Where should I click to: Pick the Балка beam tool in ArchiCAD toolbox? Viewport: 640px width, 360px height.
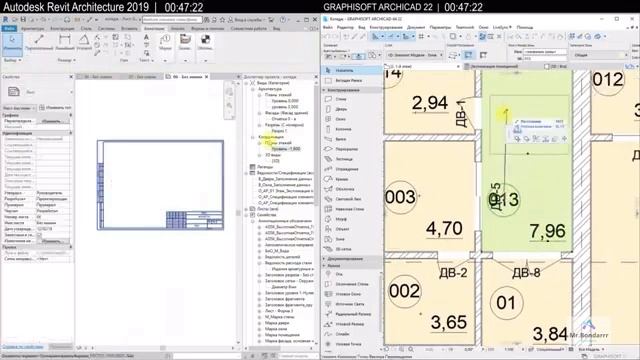352,139
